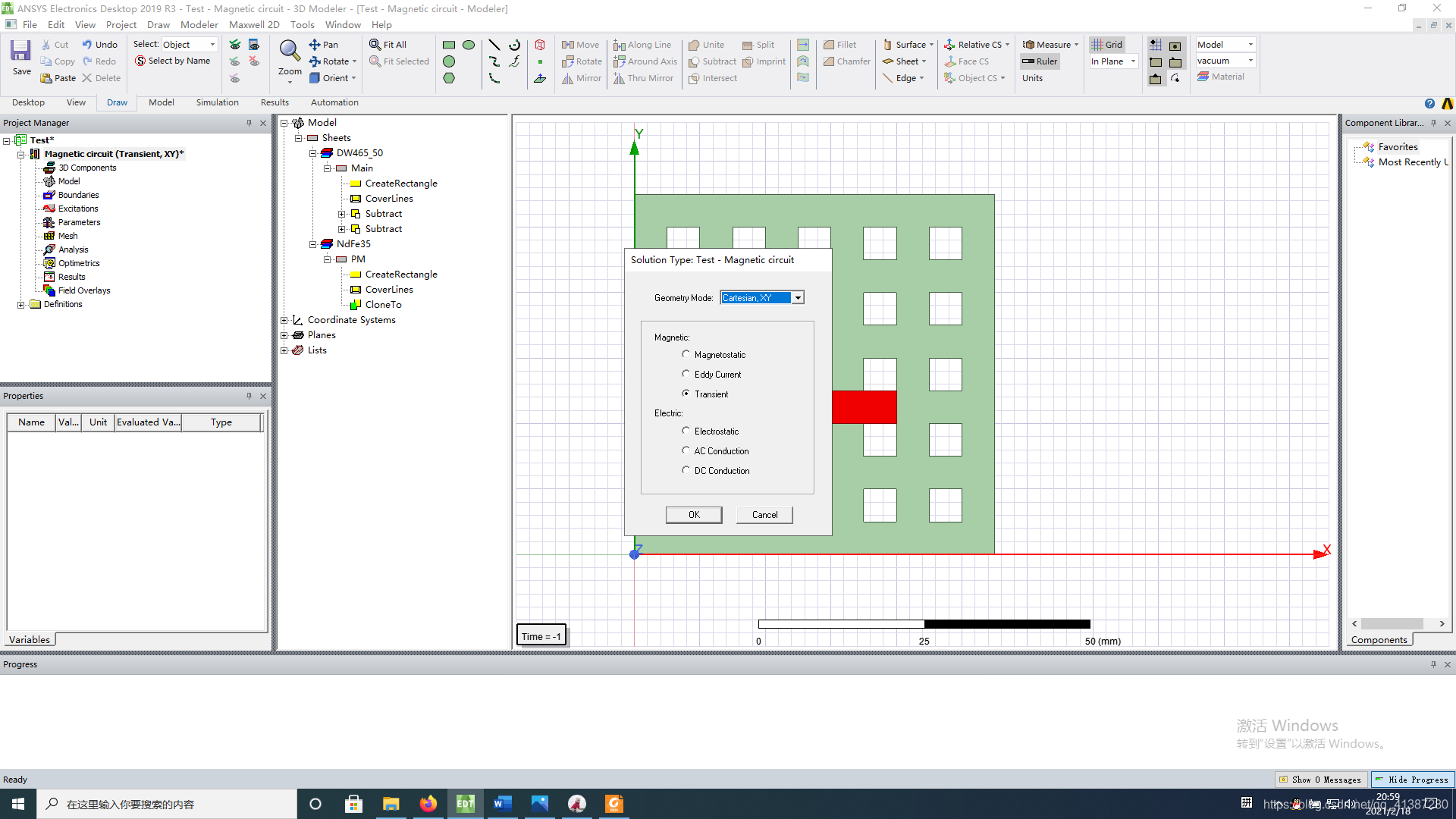
Task: Open Firefox from the taskbar
Action: pyautogui.click(x=428, y=804)
